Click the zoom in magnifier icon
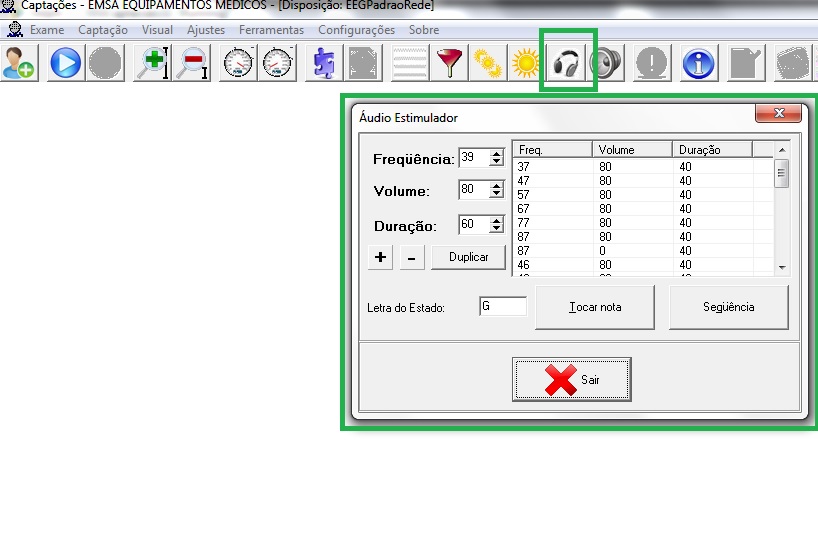 pyautogui.click(x=153, y=64)
